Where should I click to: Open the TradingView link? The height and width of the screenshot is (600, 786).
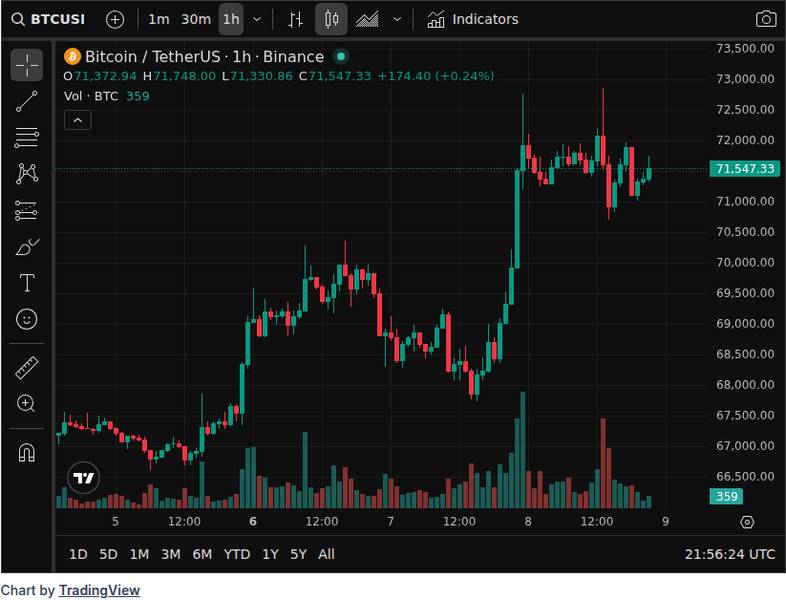(99, 590)
